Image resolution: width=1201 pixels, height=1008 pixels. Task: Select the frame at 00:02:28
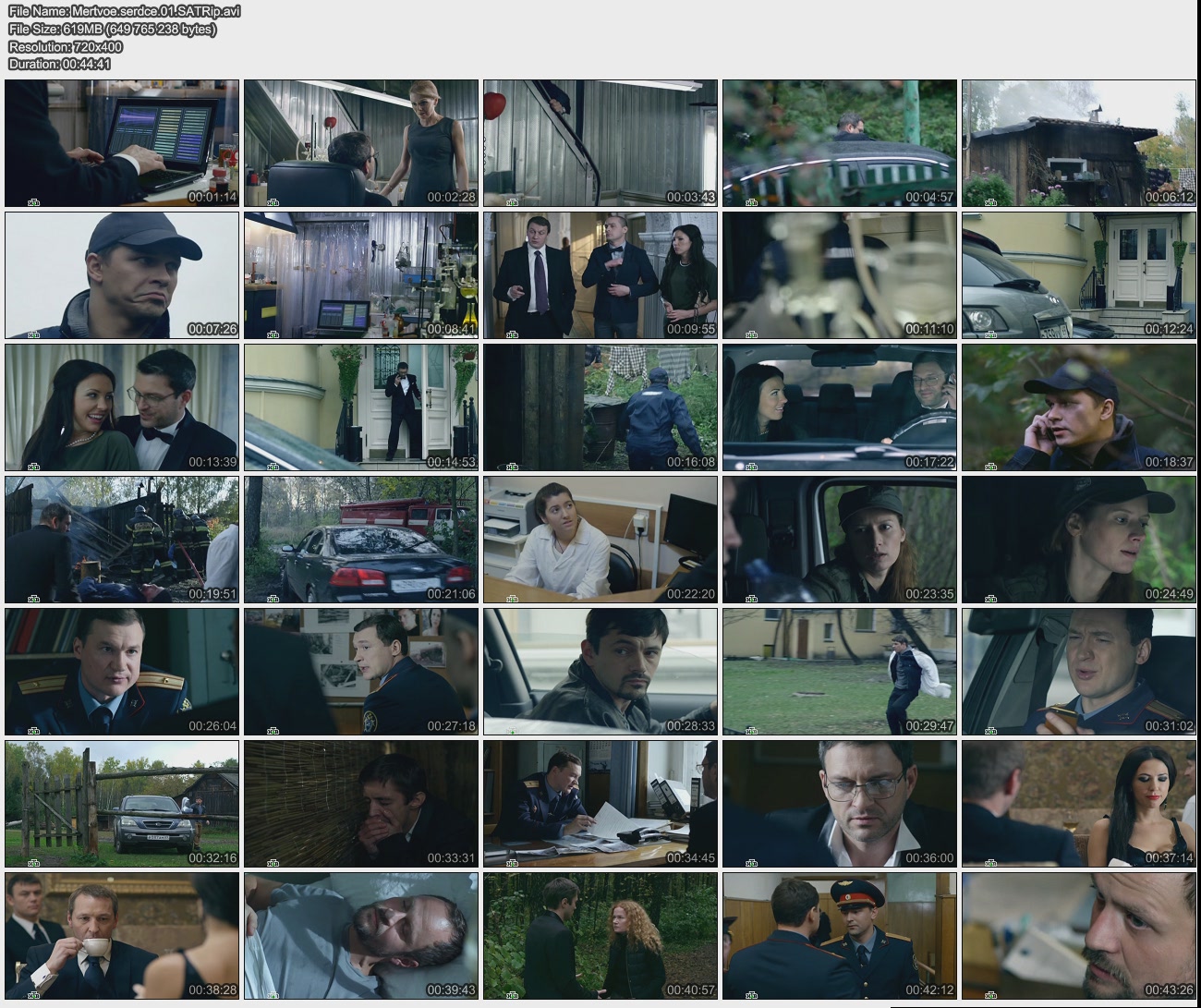pyautogui.click(x=361, y=143)
